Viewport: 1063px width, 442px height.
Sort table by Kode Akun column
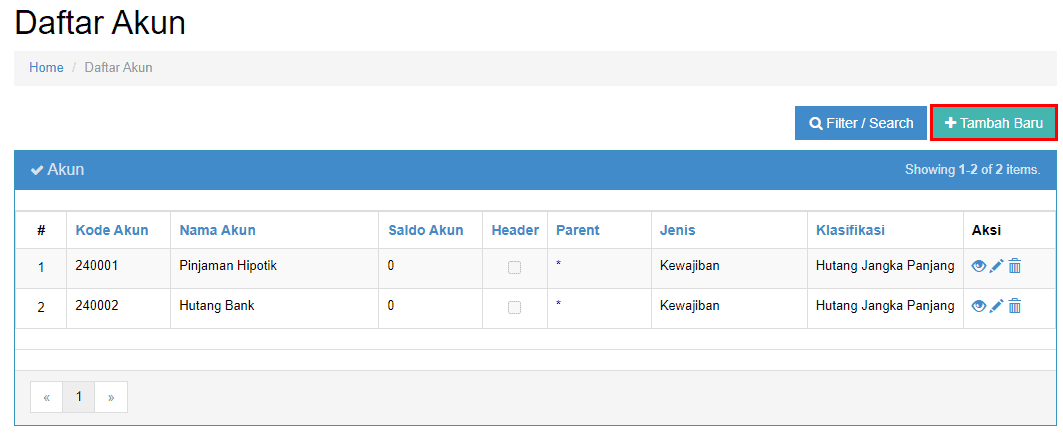coord(112,230)
